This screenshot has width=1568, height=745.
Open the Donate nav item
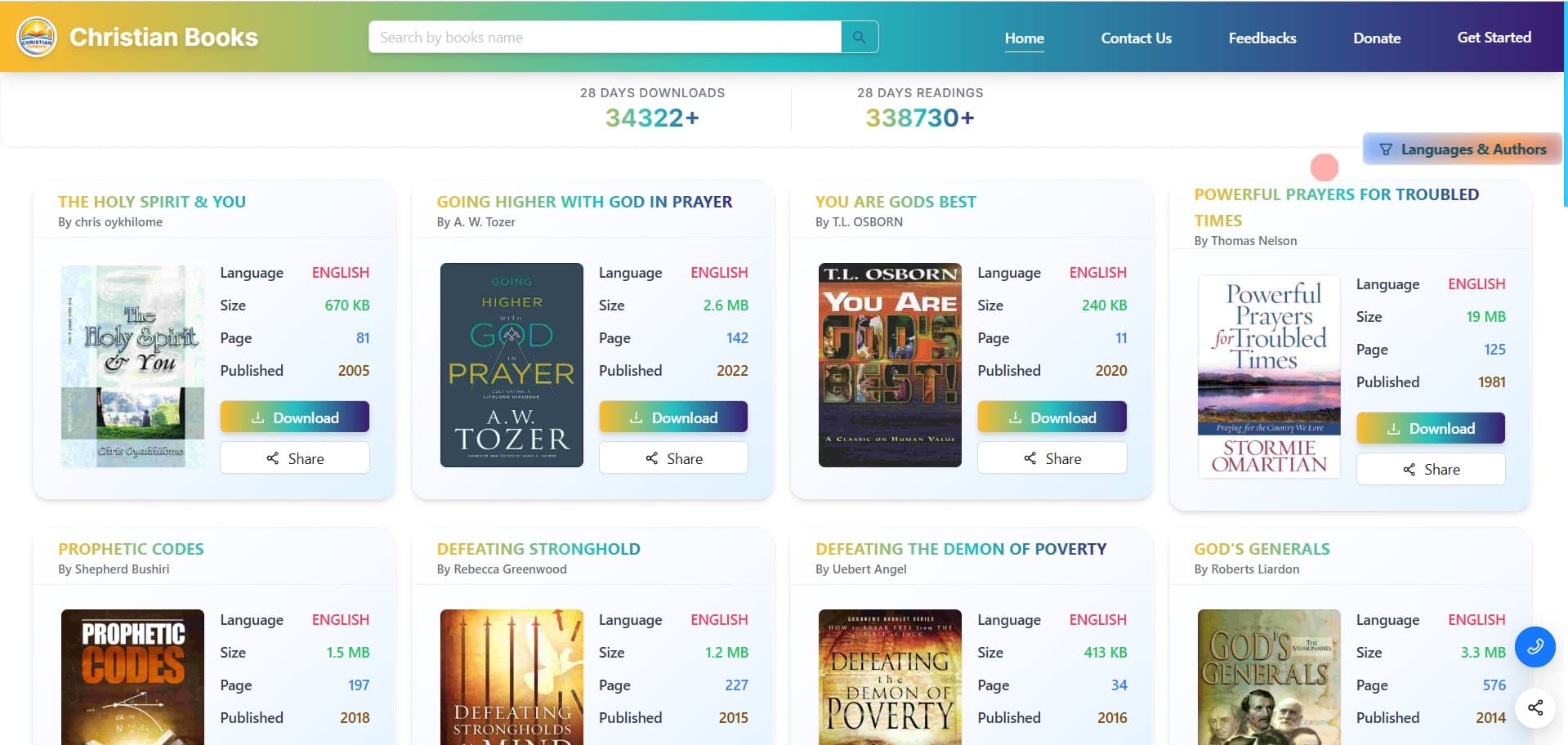point(1377,38)
